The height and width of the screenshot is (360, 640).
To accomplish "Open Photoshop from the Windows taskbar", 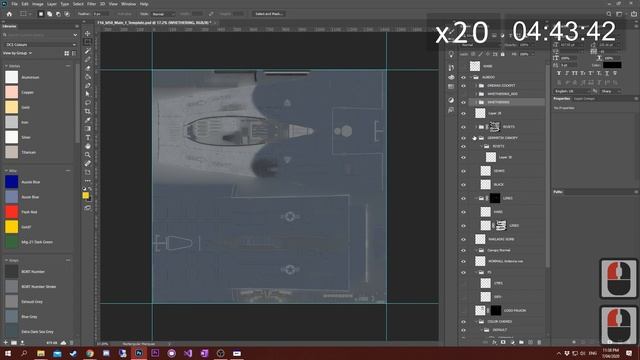I will (x=139, y=353).
